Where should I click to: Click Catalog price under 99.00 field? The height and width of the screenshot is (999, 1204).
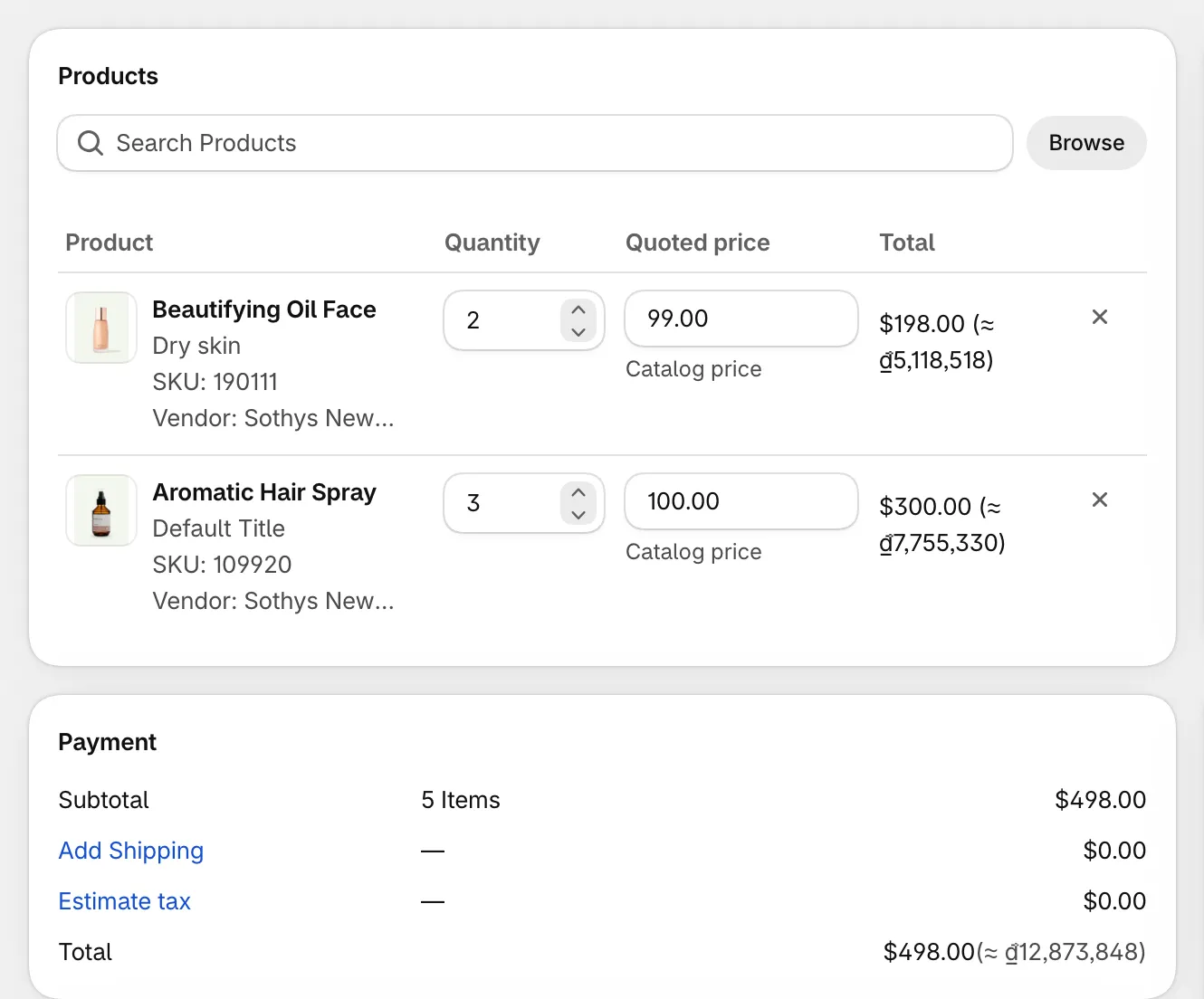tap(693, 369)
